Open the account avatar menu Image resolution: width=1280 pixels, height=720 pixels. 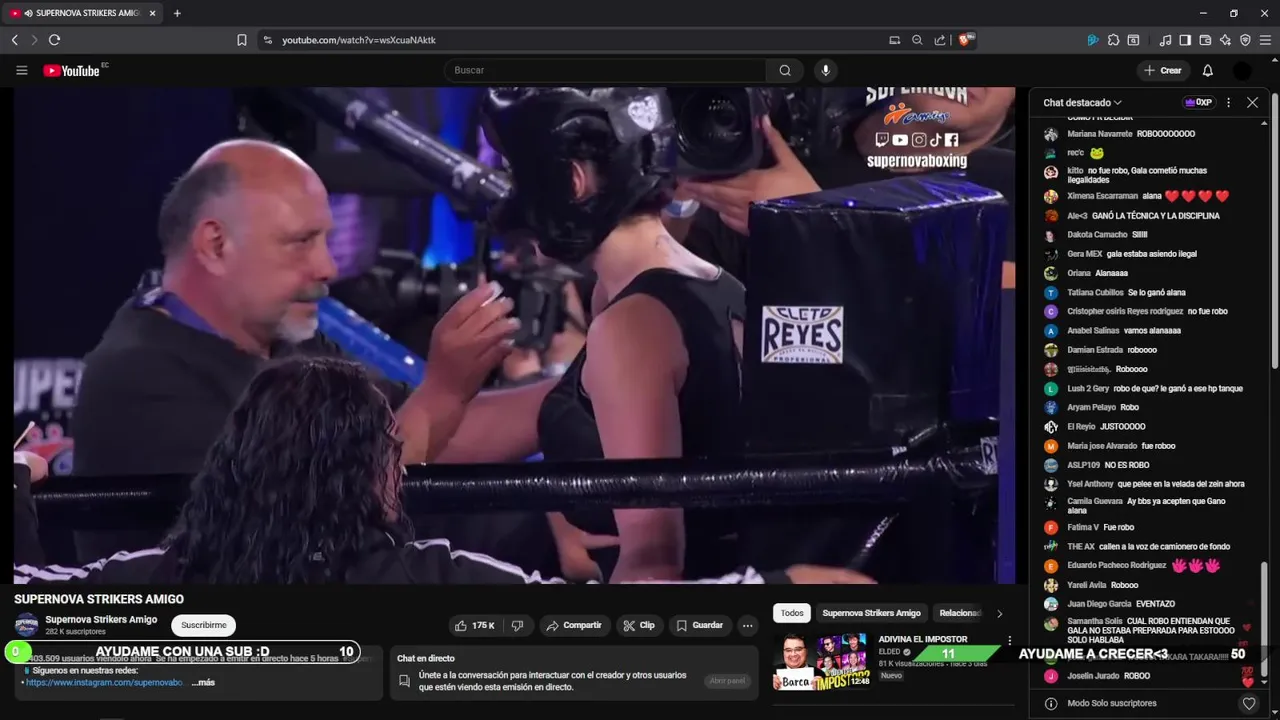tap(1242, 70)
